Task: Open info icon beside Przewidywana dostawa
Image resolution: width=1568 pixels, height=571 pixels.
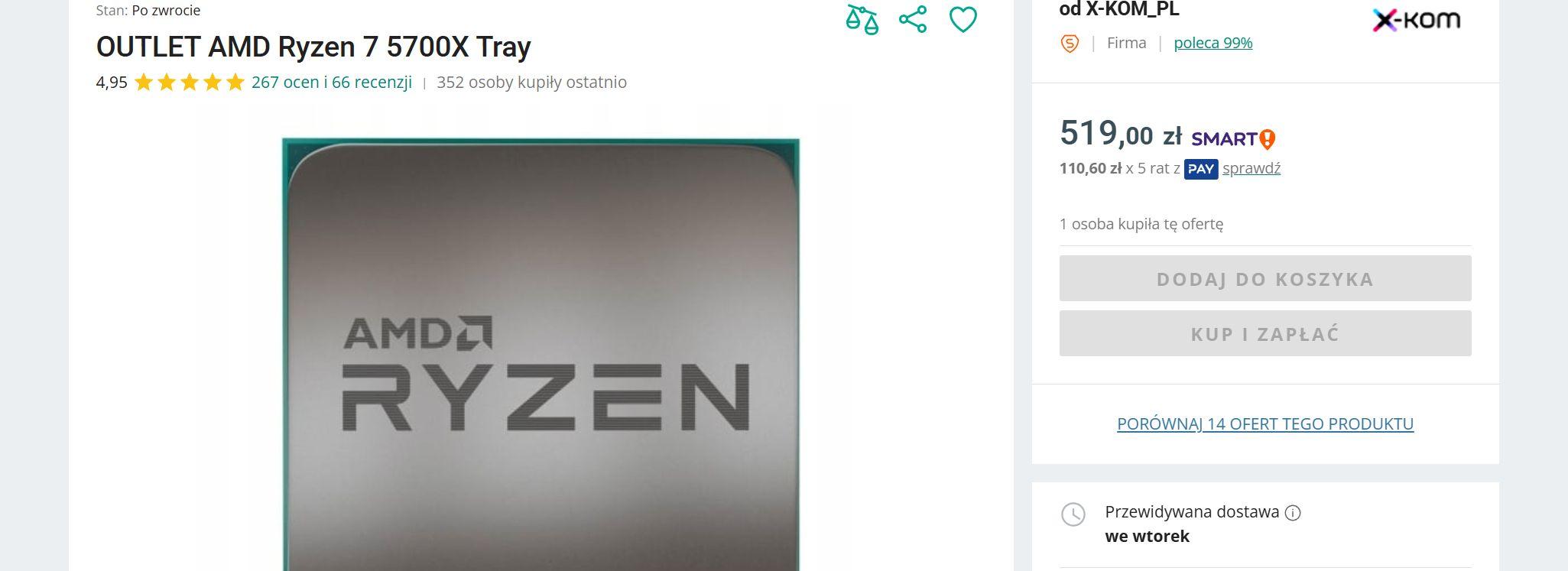Action: (1293, 513)
